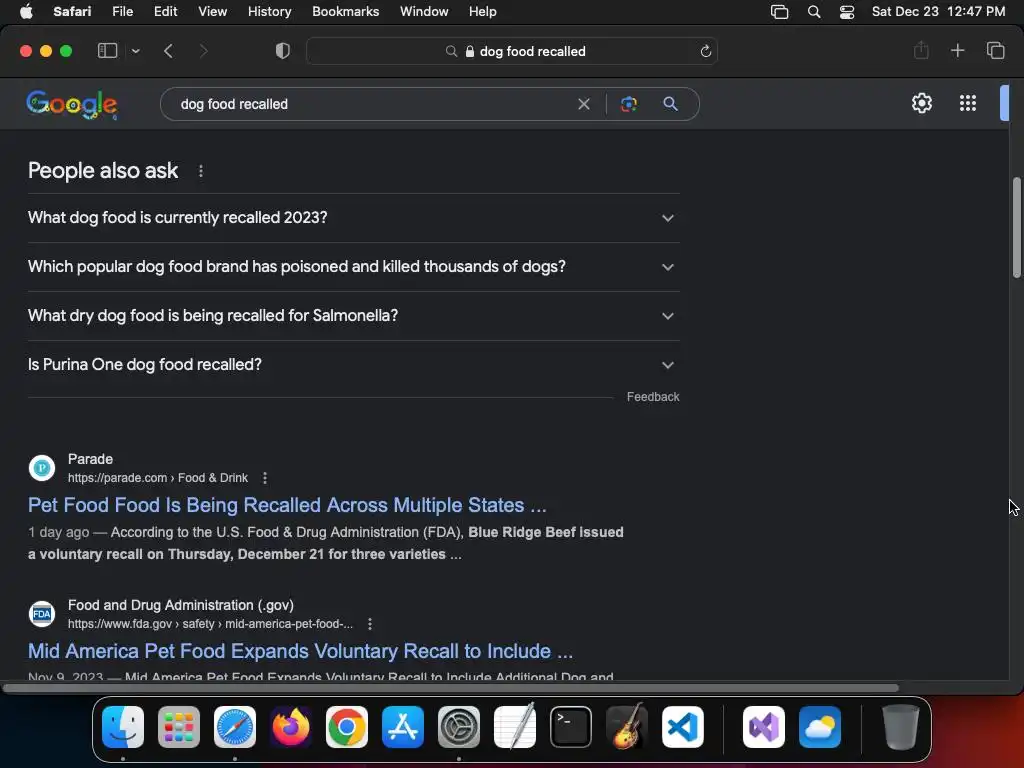Image resolution: width=1024 pixels, height=768 pixels.
Task: Launch Firefox from the Dock
Action: point(291,727)
